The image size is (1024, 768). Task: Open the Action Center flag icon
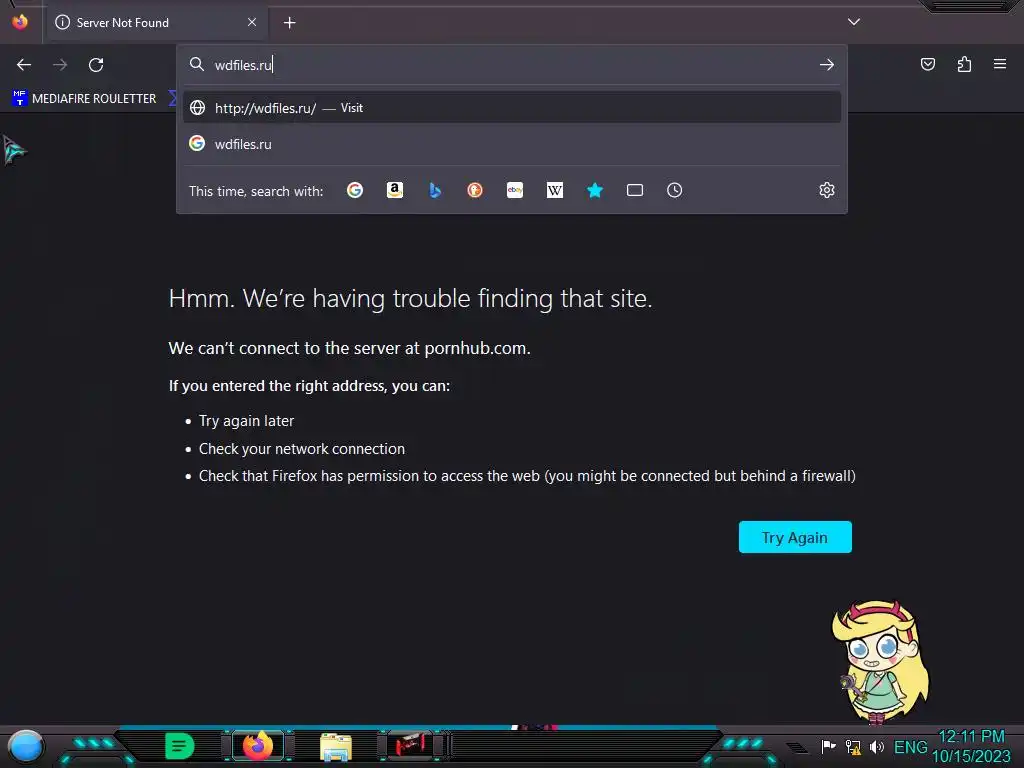[x=828, y=746]
